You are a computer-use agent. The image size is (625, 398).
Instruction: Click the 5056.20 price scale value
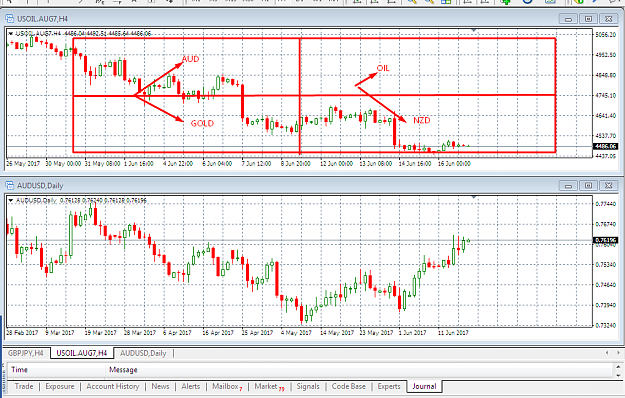click(x=606, y=35)
